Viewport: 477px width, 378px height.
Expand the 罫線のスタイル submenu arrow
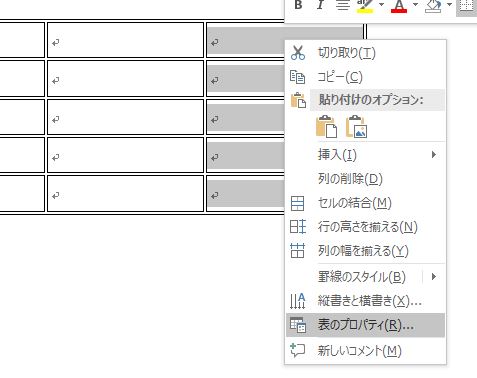(x=434, y=277)
